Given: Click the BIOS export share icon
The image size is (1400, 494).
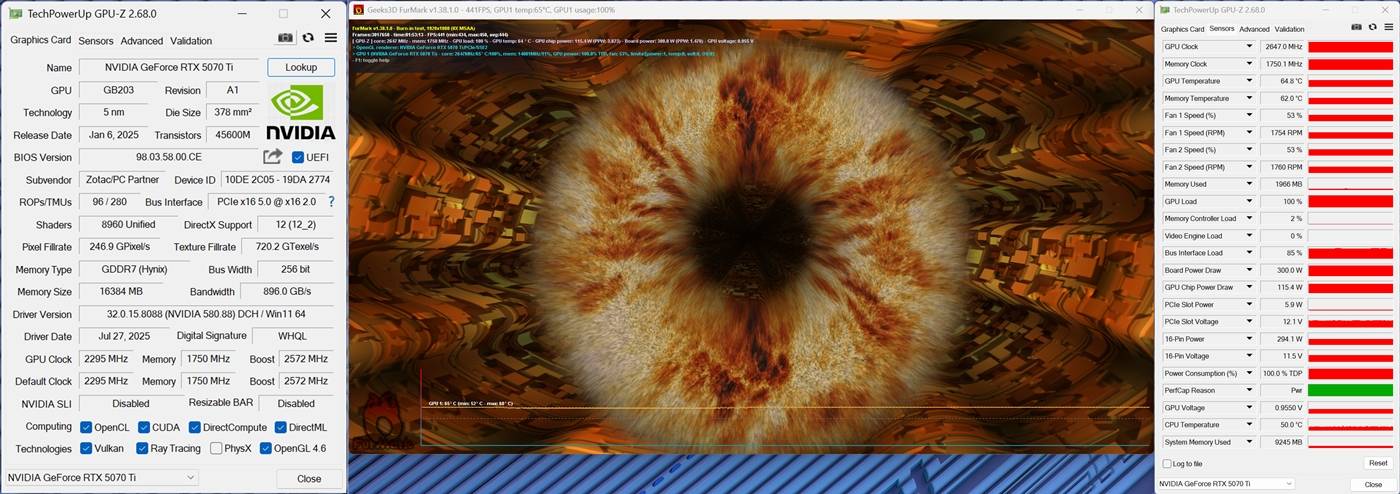Looking at the screenshot, I should [272, 157].
